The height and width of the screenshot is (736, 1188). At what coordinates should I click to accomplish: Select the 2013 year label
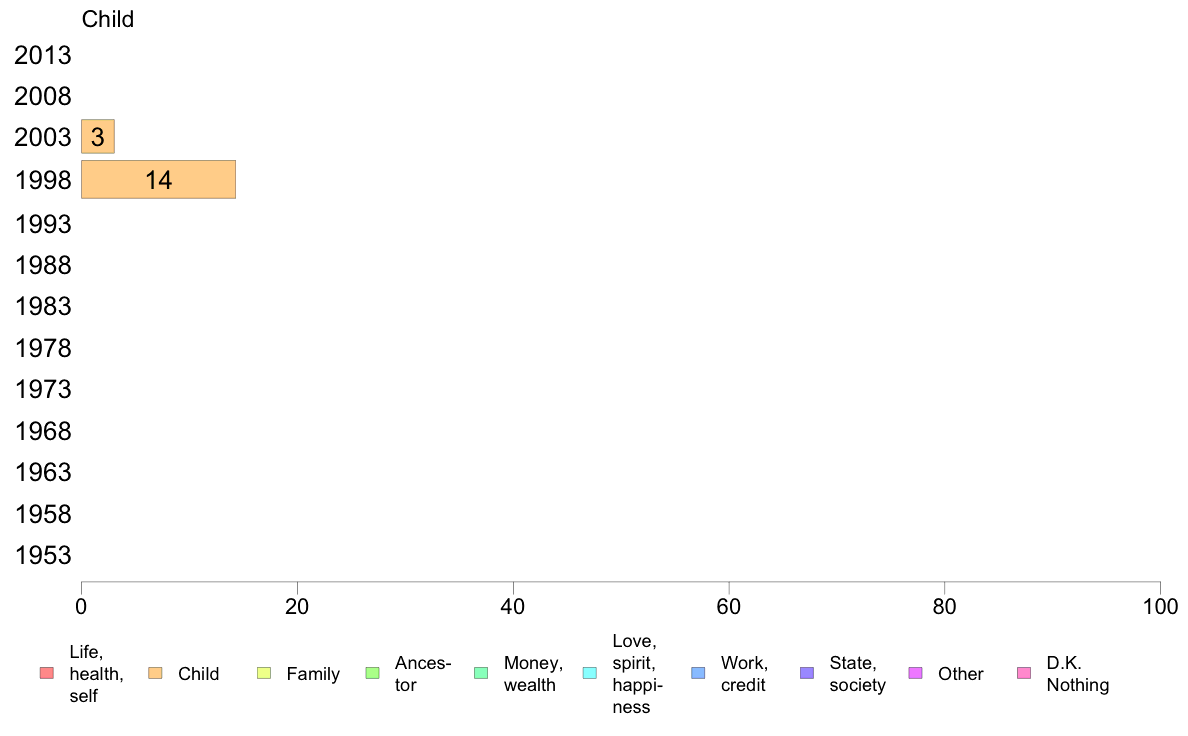(42, 55)
